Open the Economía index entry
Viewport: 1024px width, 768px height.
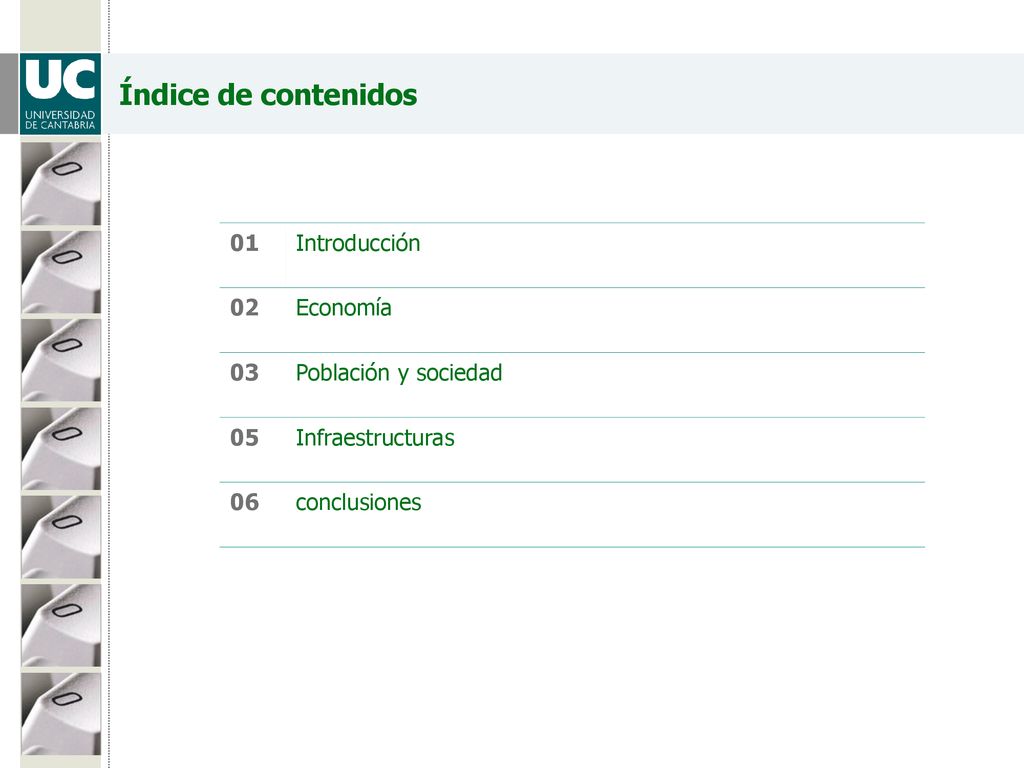(x=344, y=308)
